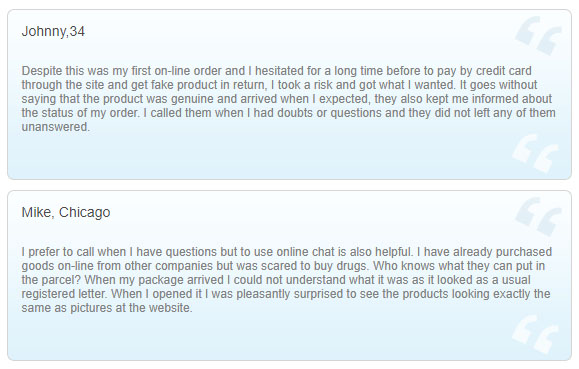Click the bottom quote mark icon in Johnny's testimonial
The image size is (579, 369).
(x=535, y=153)
